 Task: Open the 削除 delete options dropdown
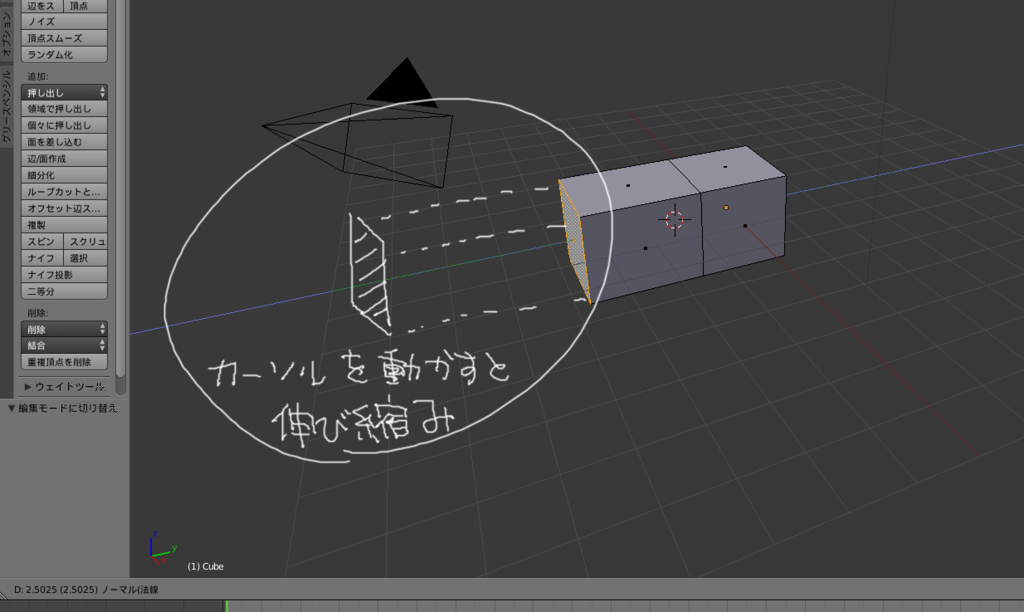point(62,328)
